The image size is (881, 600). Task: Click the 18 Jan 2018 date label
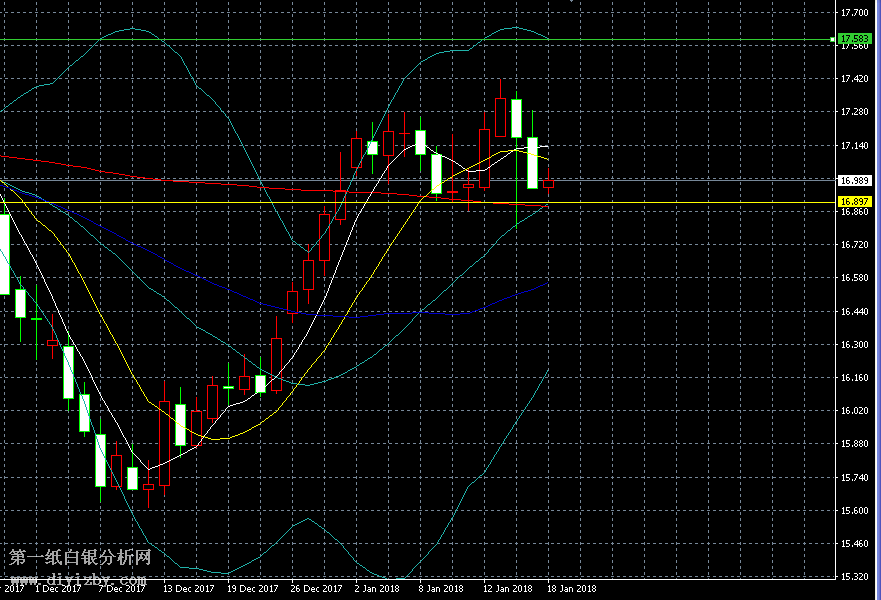[x=571, y=589]
